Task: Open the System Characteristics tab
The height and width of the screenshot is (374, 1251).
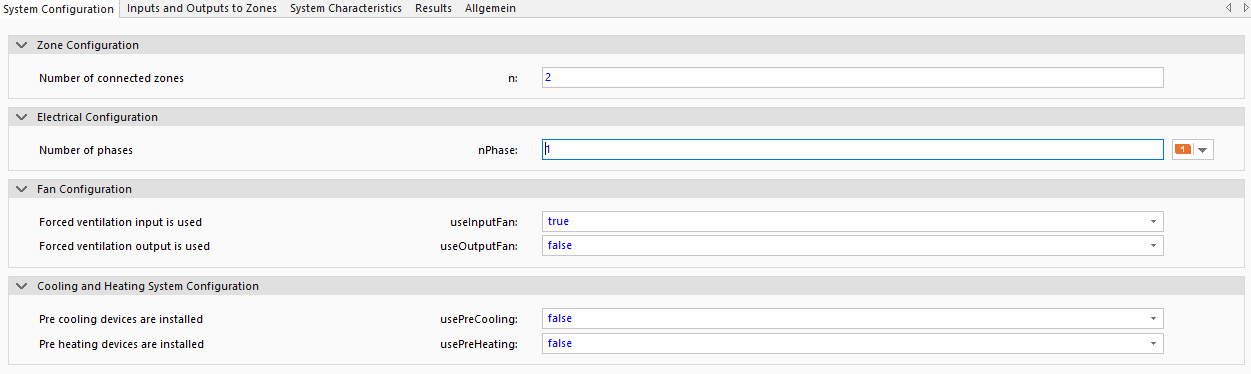Action: [346, 8]
